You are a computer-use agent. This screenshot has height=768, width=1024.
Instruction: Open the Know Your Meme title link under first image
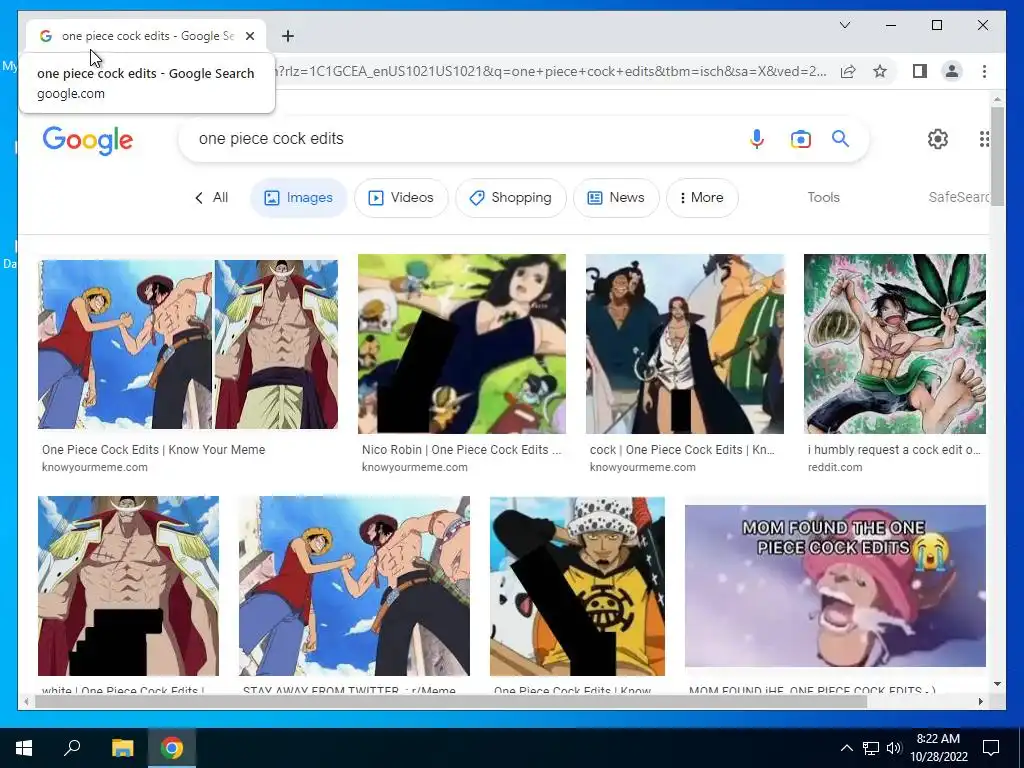pyautogui.click(x=153, y=449)
